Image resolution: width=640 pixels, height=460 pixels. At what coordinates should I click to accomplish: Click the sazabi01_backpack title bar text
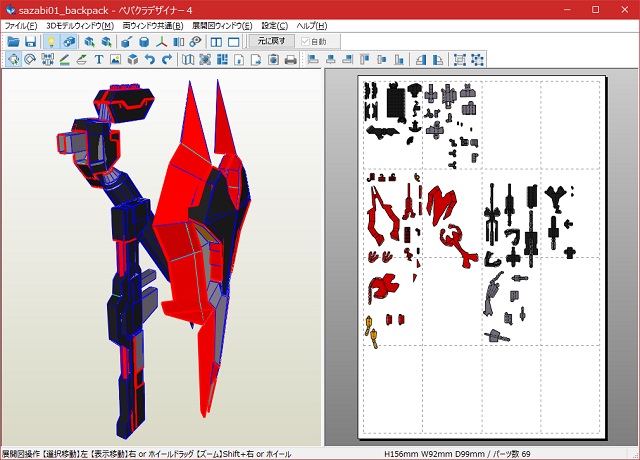click(x=63, y=10)
